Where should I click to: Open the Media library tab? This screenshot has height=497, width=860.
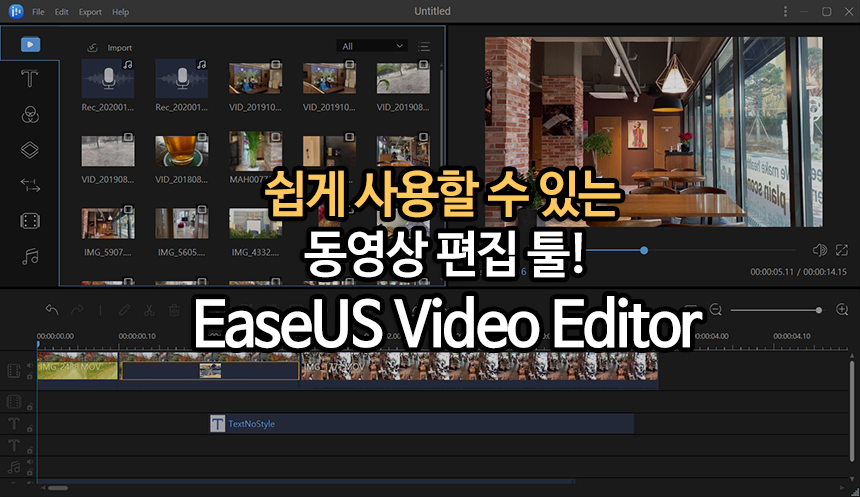pyautogui.click(x=30, y=44)
